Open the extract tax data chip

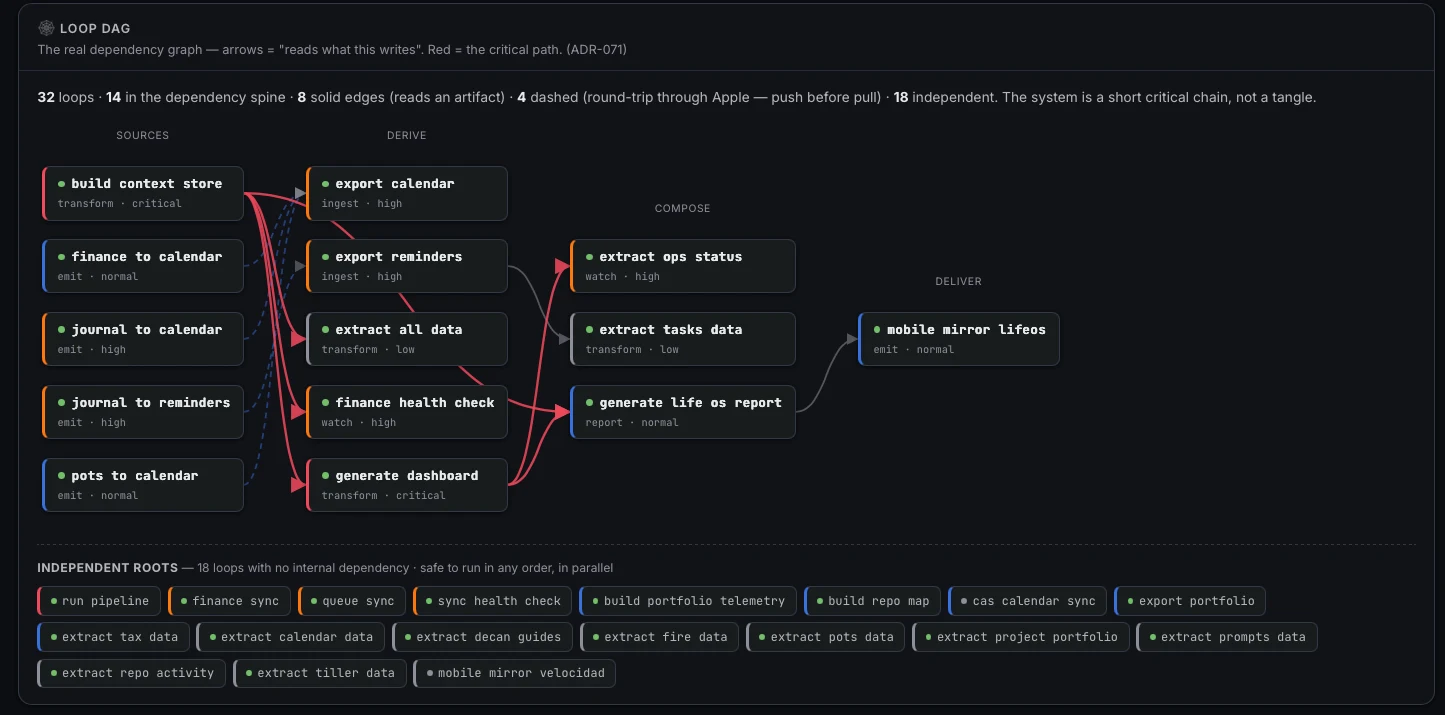113,637
